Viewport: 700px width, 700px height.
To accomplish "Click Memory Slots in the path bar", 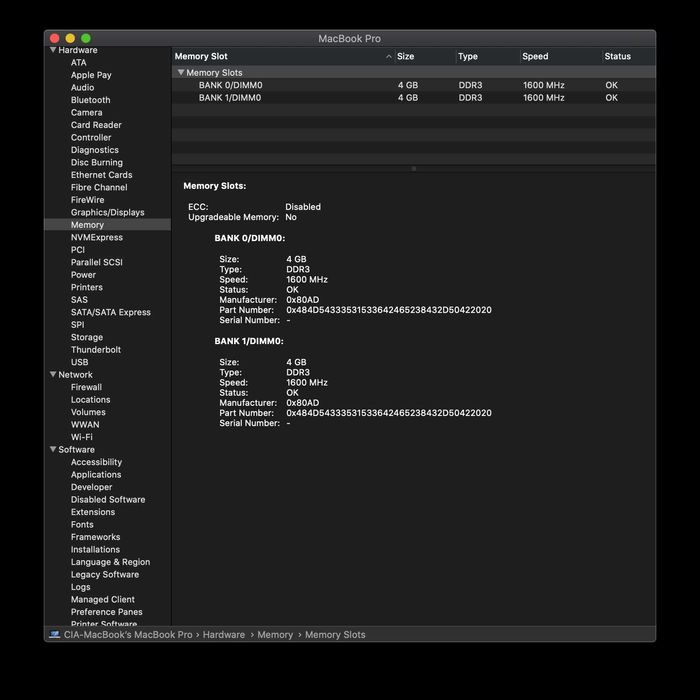I will point(335,634).
